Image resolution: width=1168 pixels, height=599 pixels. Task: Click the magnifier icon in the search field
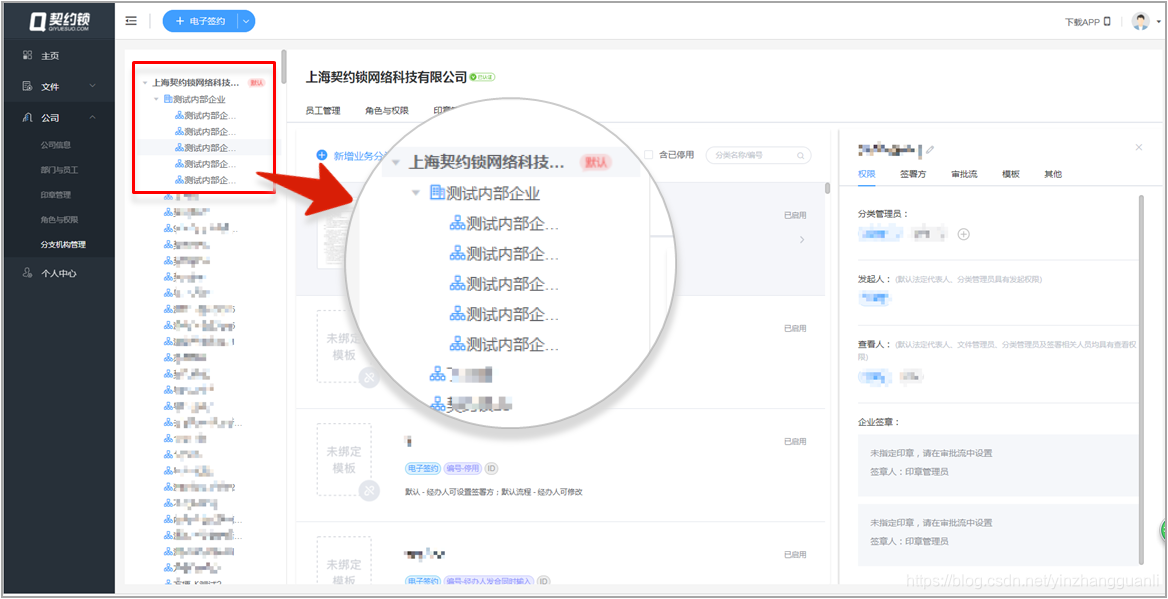tap(801, 156)
